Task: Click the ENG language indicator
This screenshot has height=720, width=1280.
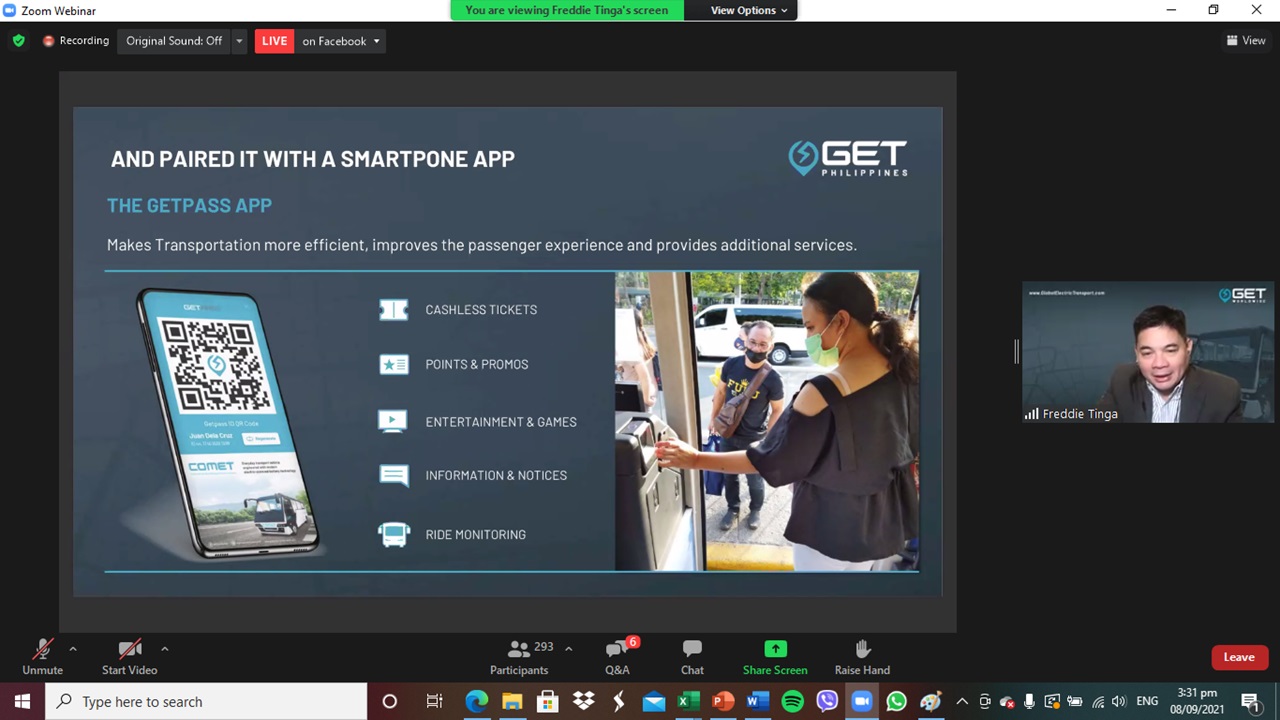Action: (1147, 701)
